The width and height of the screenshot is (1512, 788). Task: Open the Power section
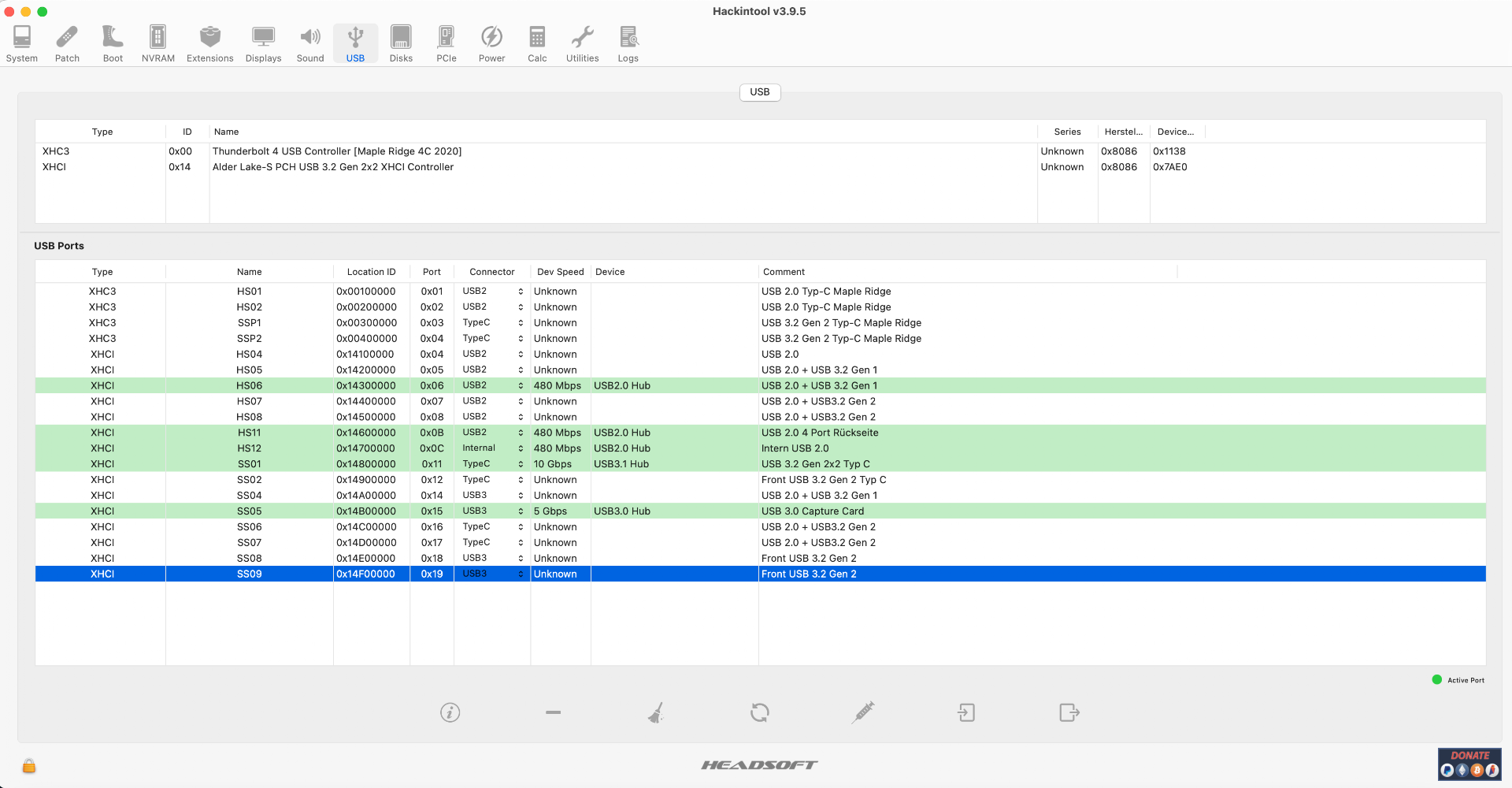coord(492,43)
